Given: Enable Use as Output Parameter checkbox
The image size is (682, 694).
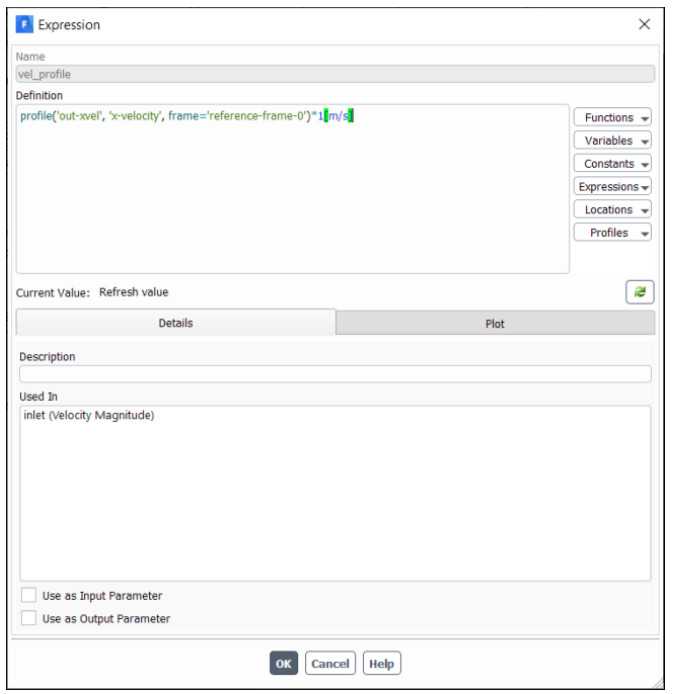Looking at the screenshot, I should coord(29,618).
